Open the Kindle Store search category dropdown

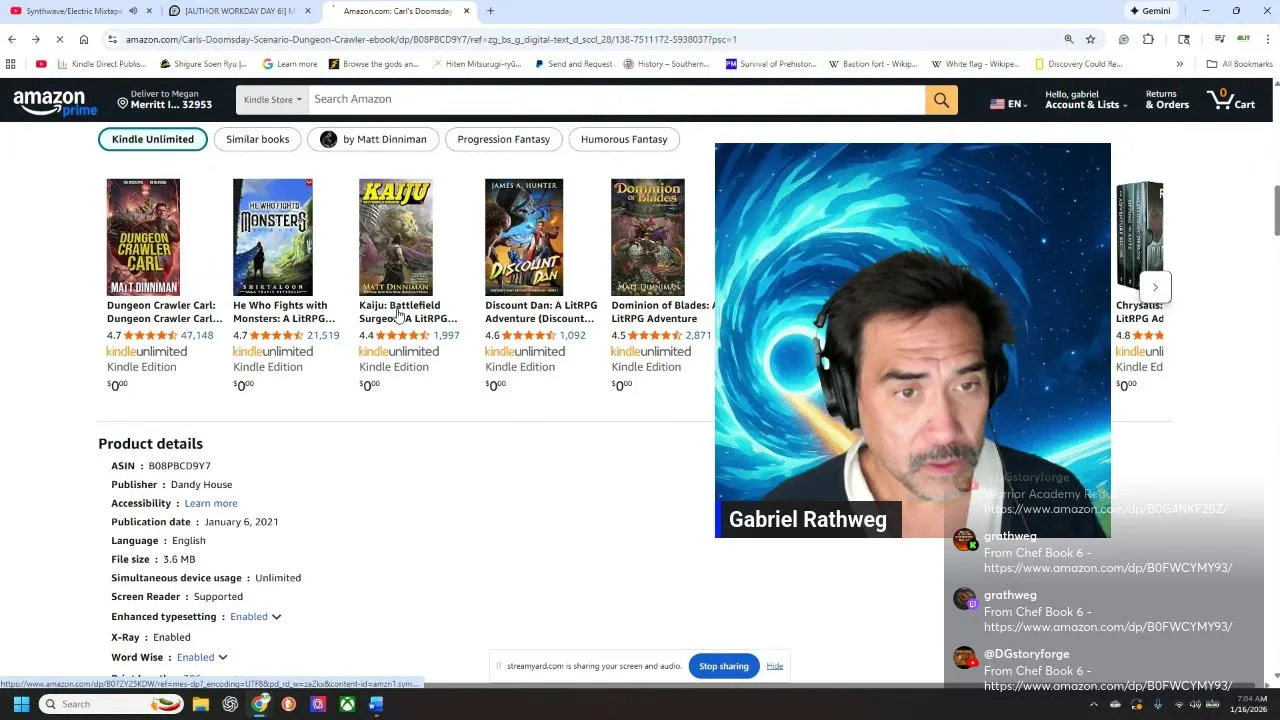272,99
